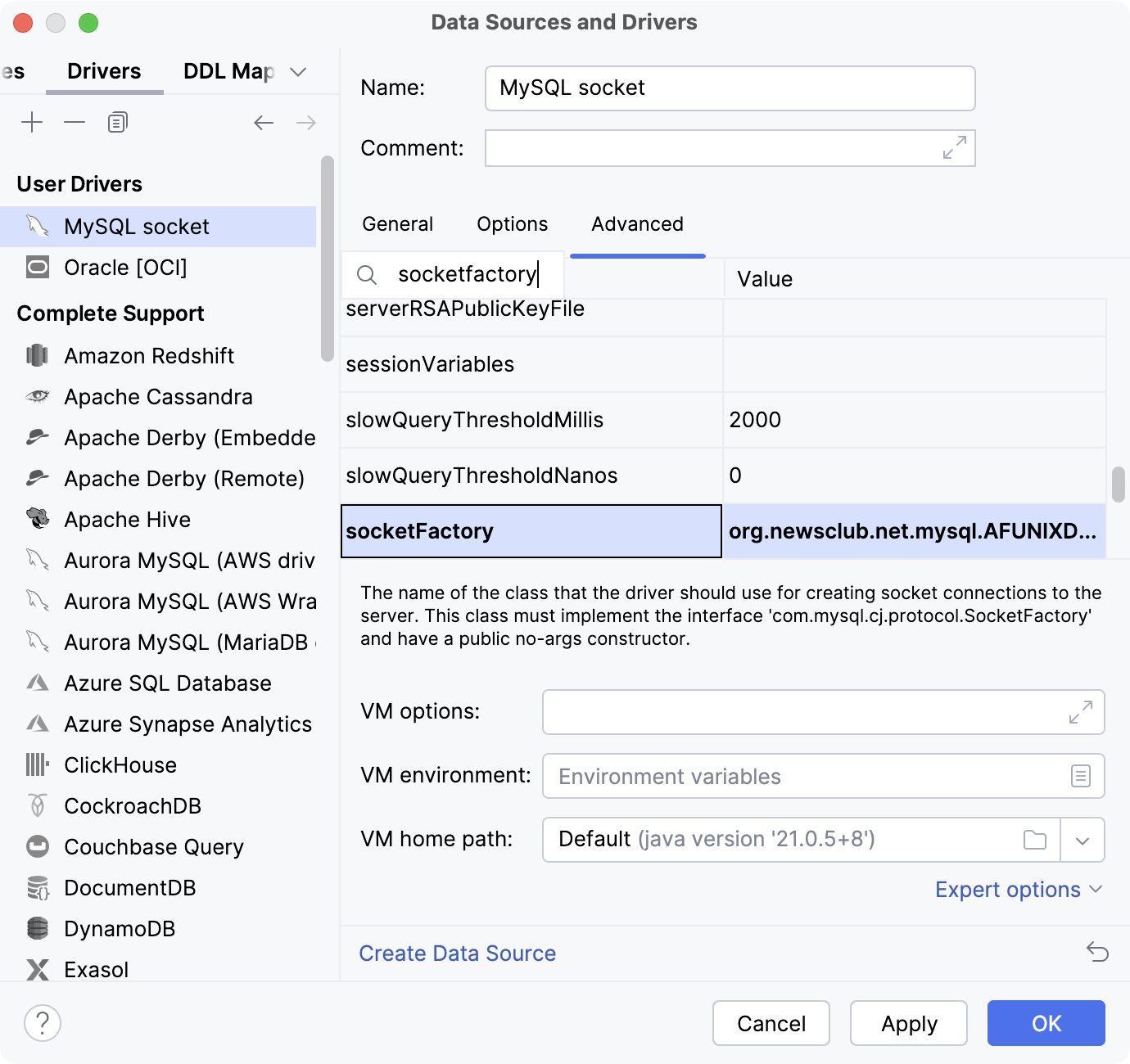The height and width of the screenshot is (1064, 1130).
Task: Browse for VM home path folder
Action: (x=1035, y=840)
